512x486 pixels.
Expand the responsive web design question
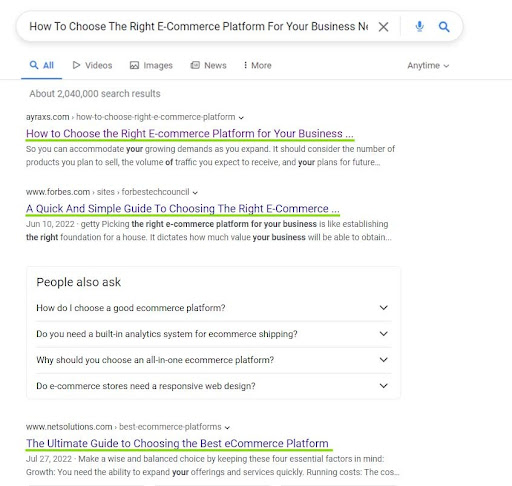pos(214,386)
